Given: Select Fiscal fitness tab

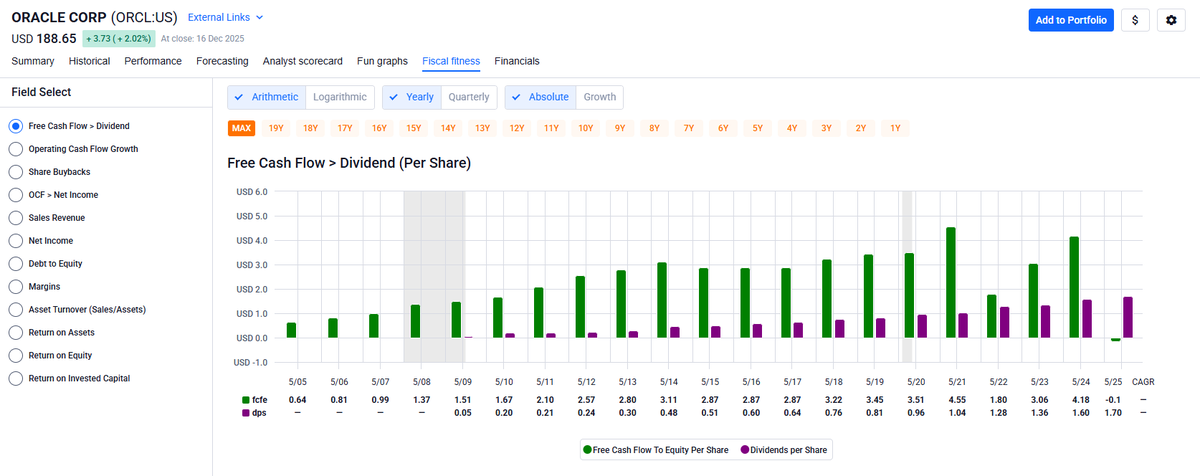Looking at the screenshot, I should coord(451,61).
